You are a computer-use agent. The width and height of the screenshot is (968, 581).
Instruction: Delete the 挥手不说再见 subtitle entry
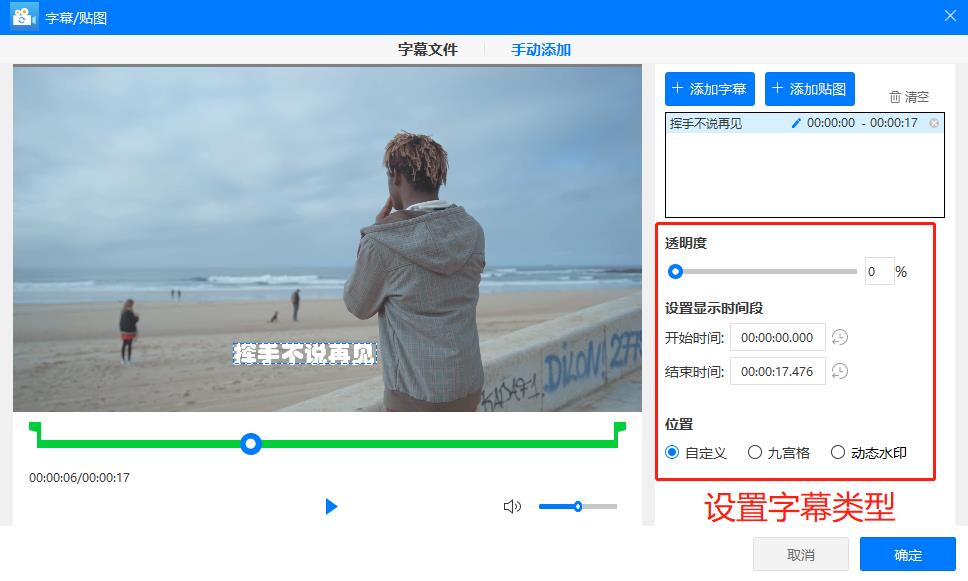tap(934, 123)
